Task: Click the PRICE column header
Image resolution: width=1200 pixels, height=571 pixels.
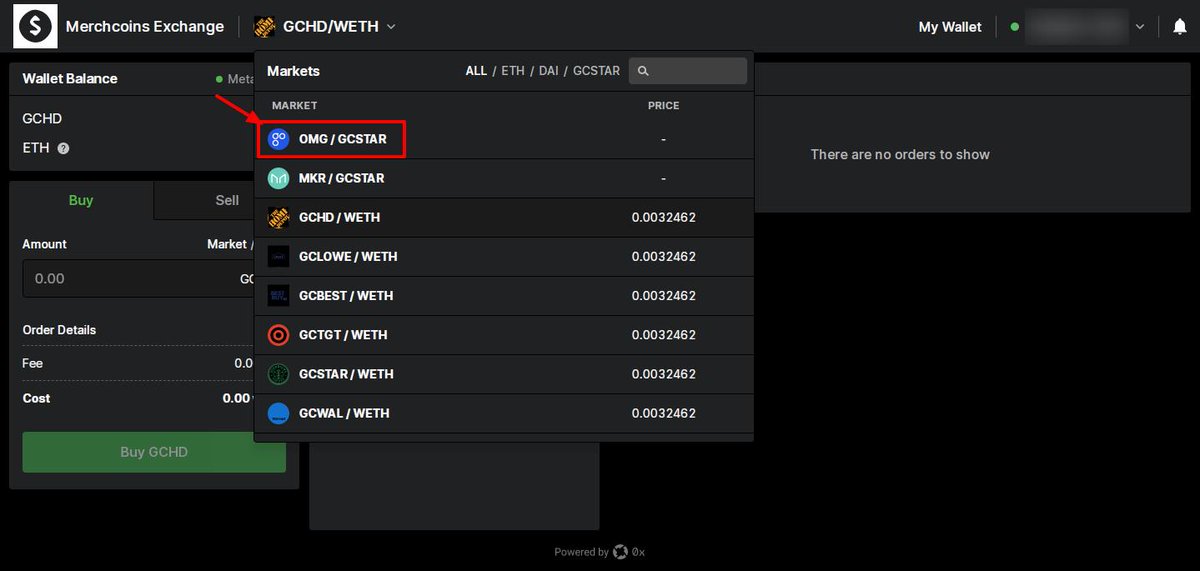Action: pyautogui.click(x=663, y=105)
